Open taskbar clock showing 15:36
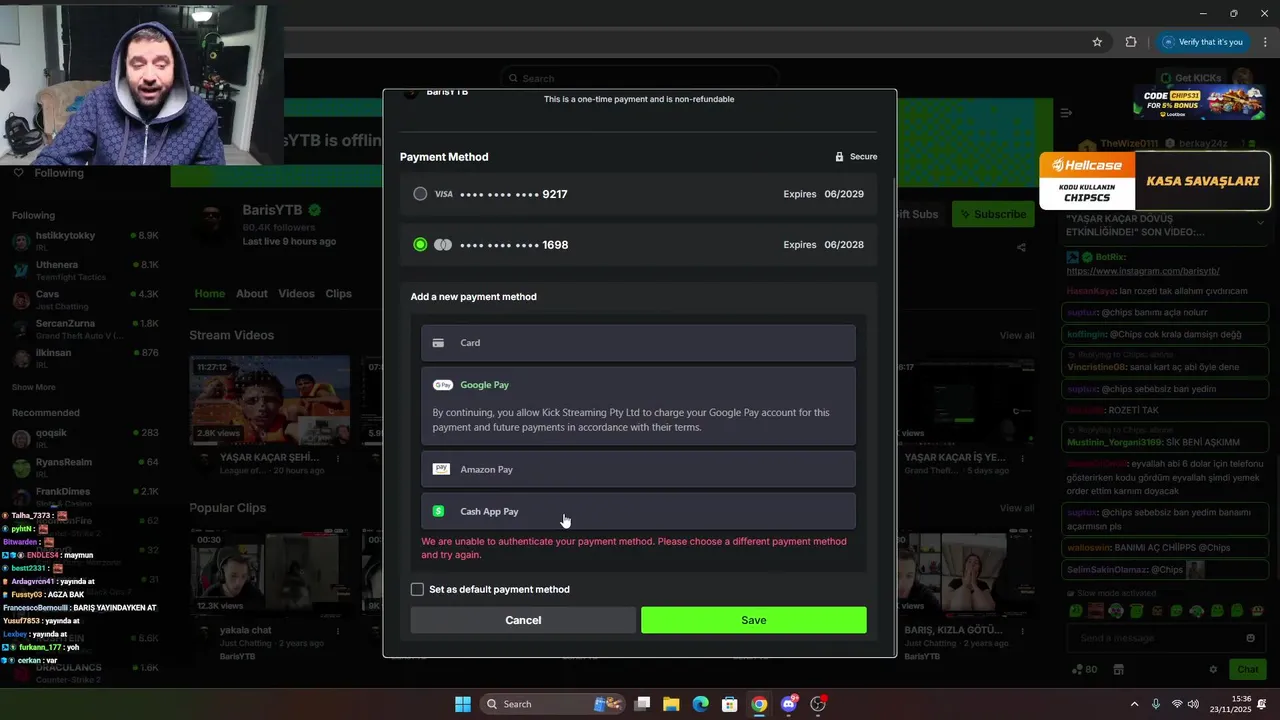Screen dimensions: 1280x720 pos(1231,704)
